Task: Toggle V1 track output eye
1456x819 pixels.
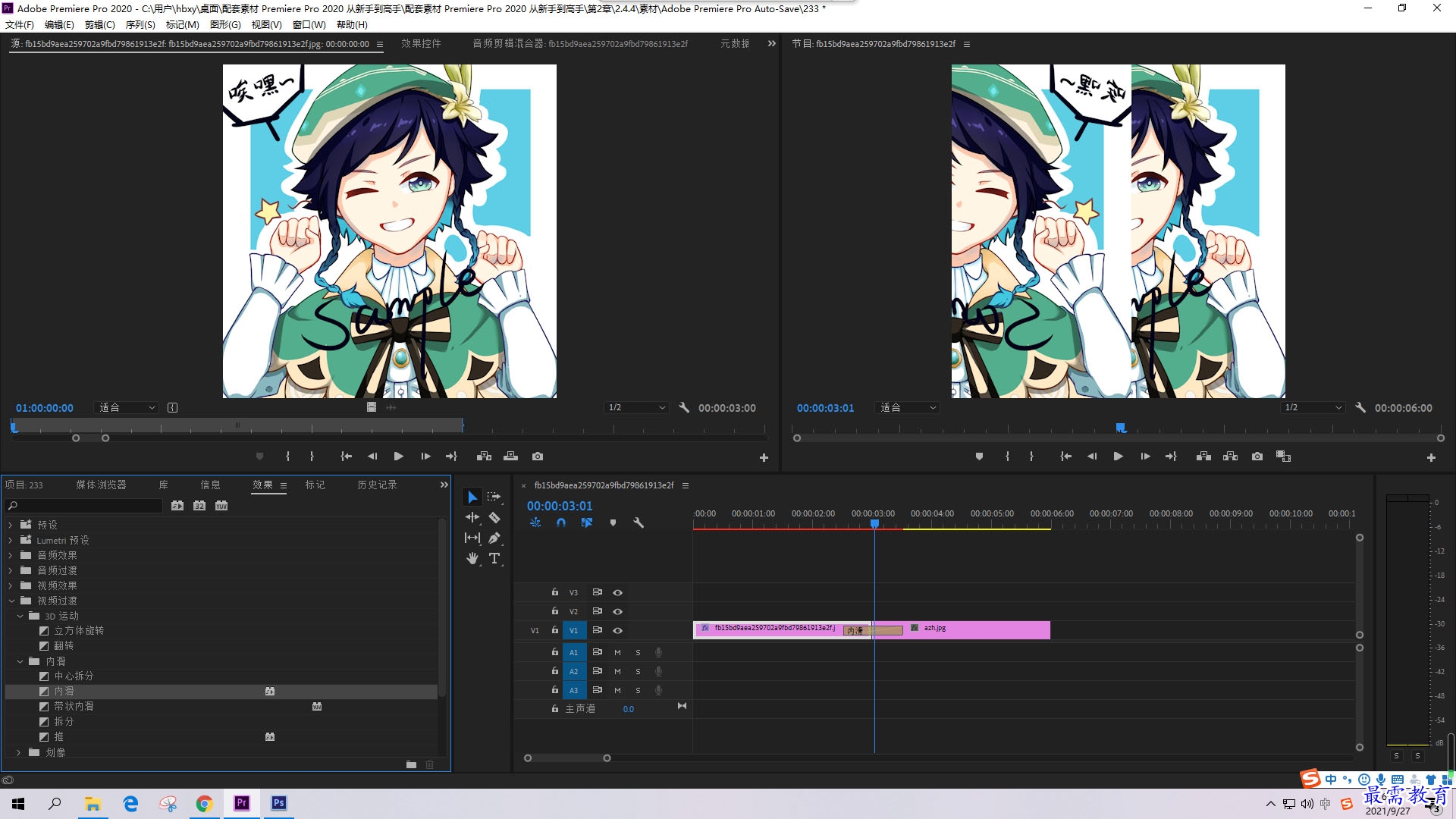Action: (618, 630)
